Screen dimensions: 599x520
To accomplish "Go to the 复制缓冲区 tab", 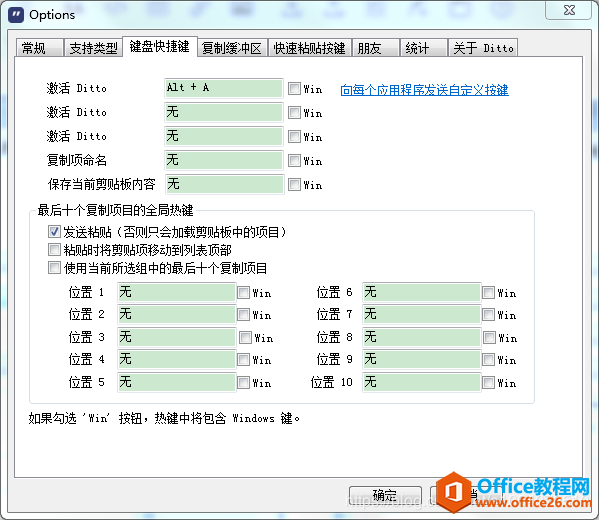I will [x=232, y=48].
